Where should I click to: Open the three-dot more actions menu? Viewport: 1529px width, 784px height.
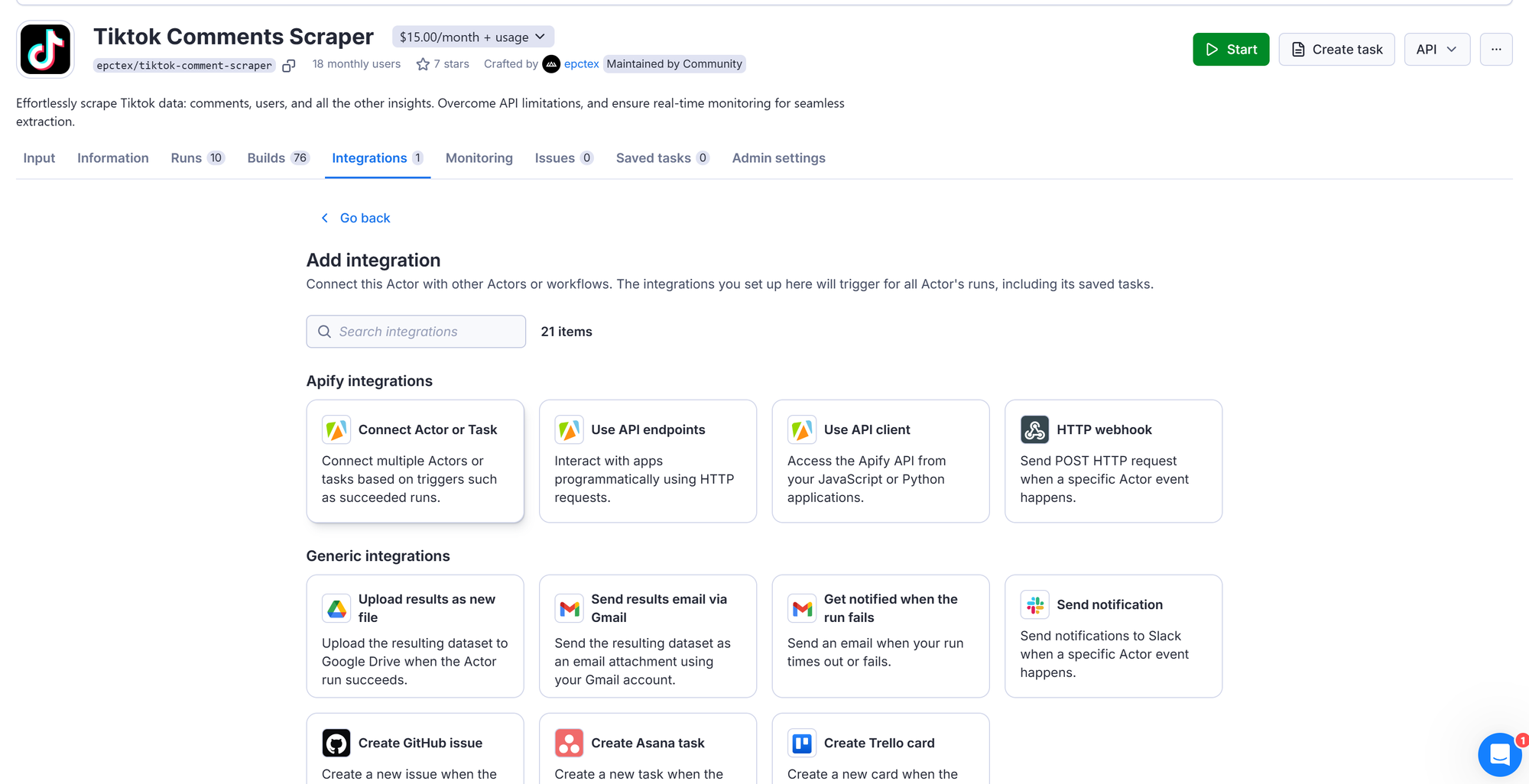pos(1496,50)
